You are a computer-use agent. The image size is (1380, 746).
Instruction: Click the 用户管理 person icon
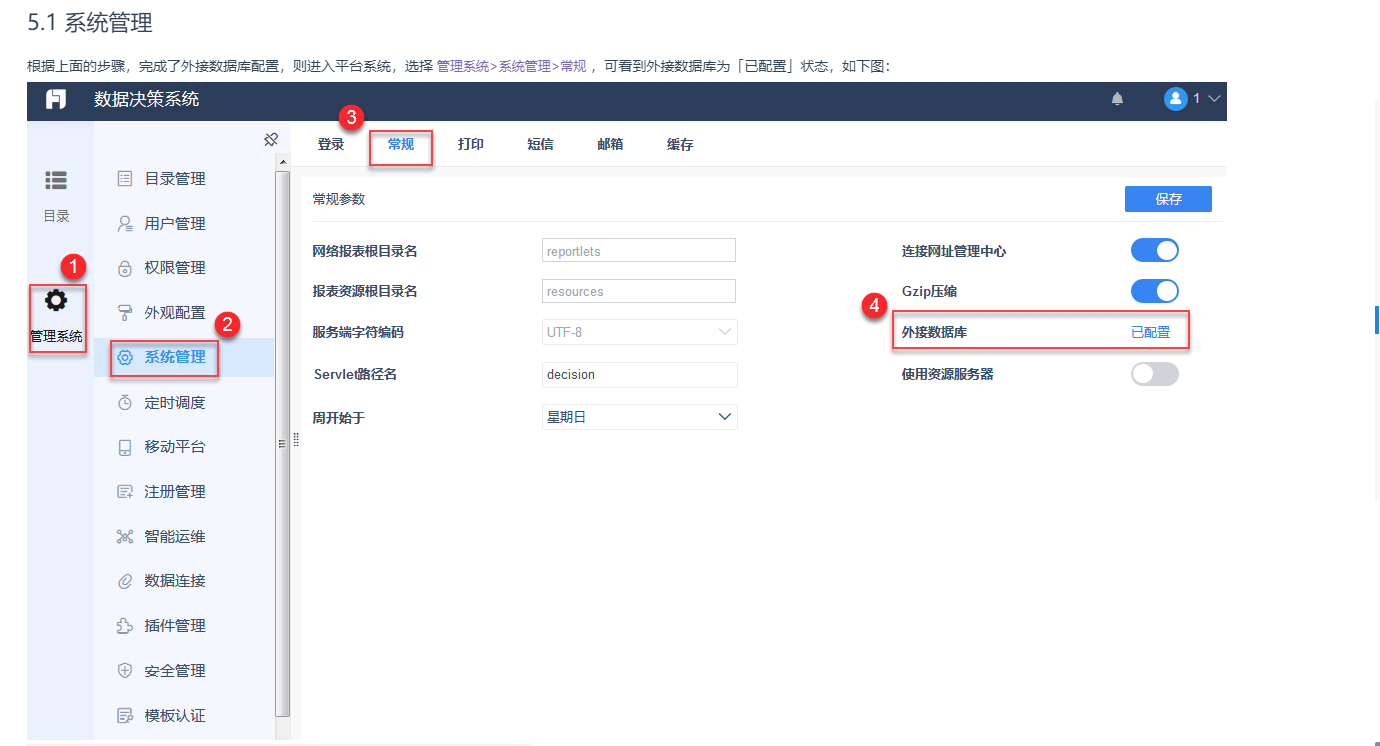click(x=125, y=223)
